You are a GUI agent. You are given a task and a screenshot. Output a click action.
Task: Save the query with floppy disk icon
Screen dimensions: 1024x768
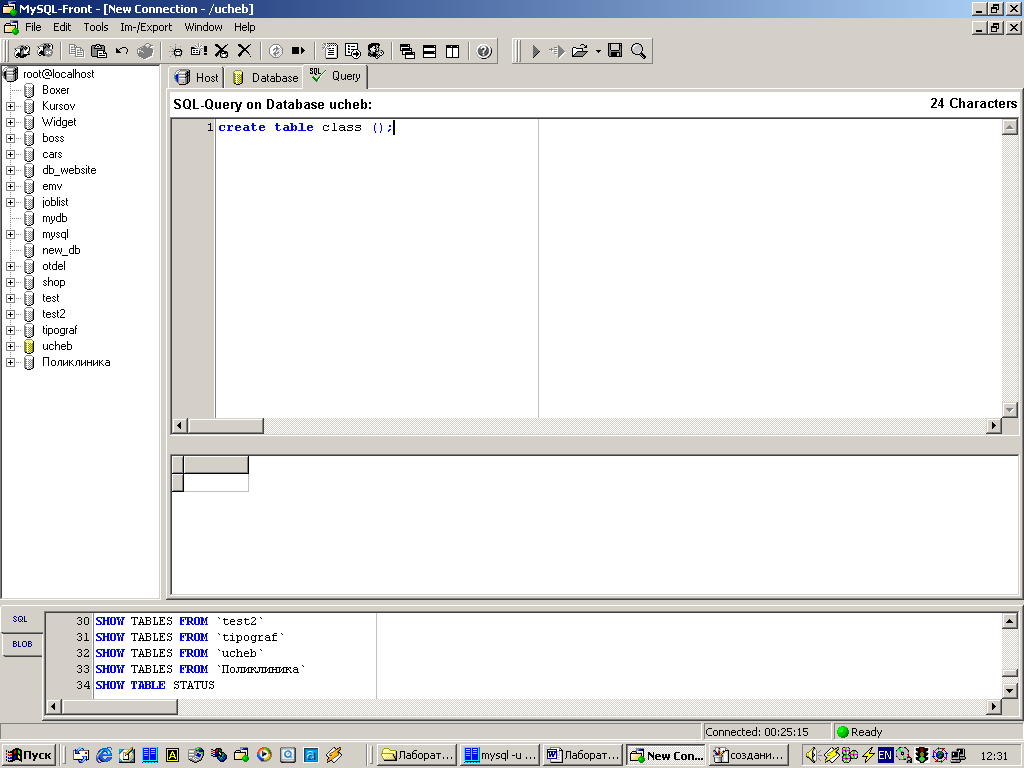[x=615, y=51]
